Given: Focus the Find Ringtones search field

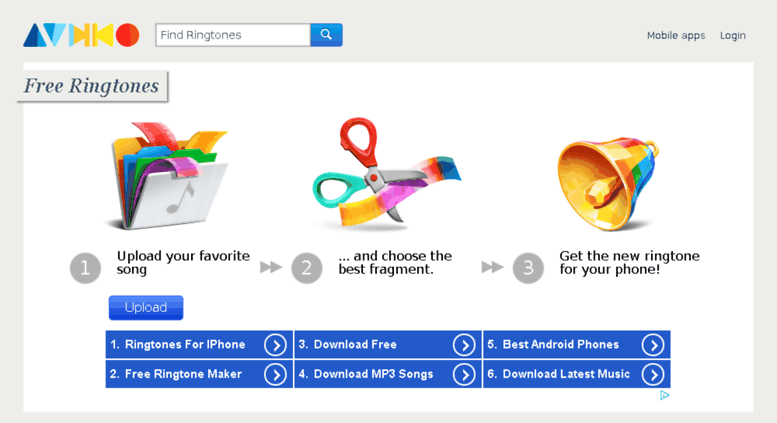Looking at the screenshot, I should [233, 35].
